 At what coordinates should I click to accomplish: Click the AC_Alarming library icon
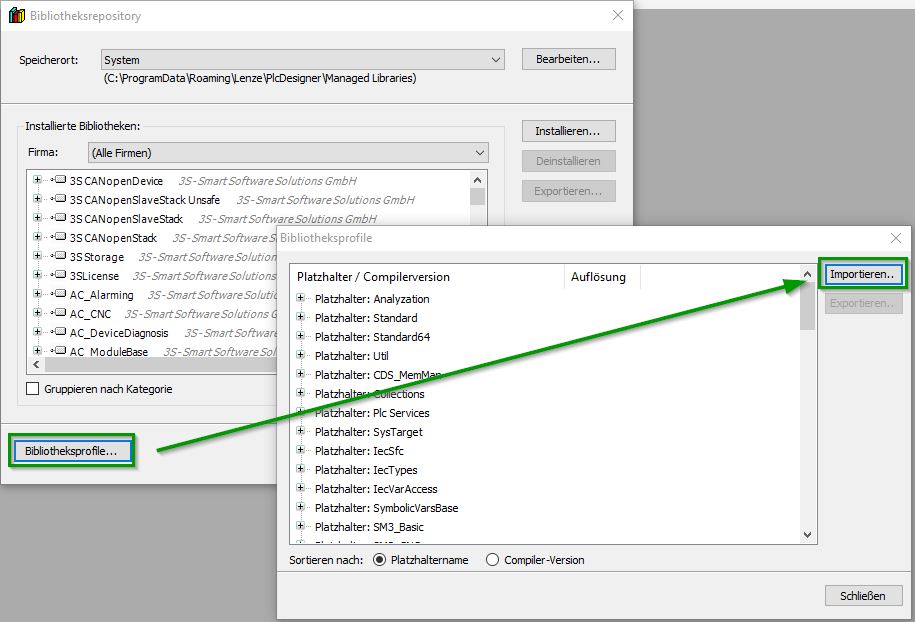pyautogui.click(x=60, y=295)
